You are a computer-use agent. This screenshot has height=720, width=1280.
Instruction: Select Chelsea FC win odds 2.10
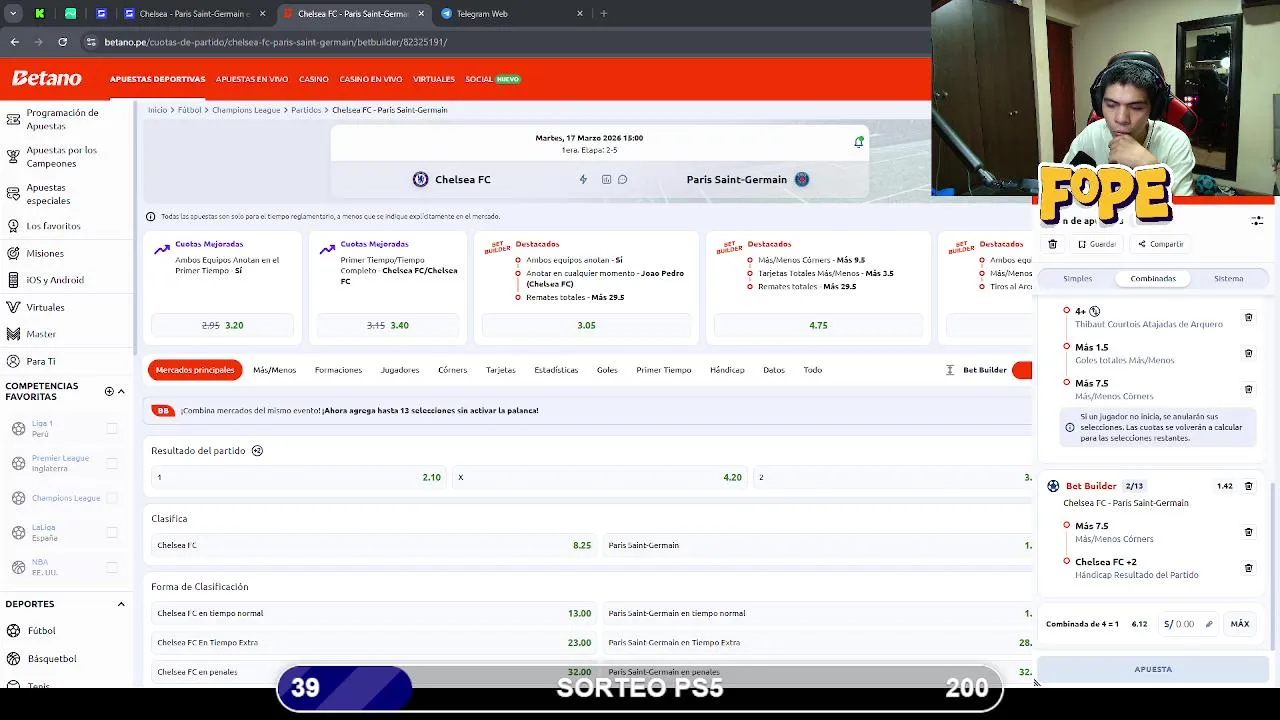(x=299, y=477)
